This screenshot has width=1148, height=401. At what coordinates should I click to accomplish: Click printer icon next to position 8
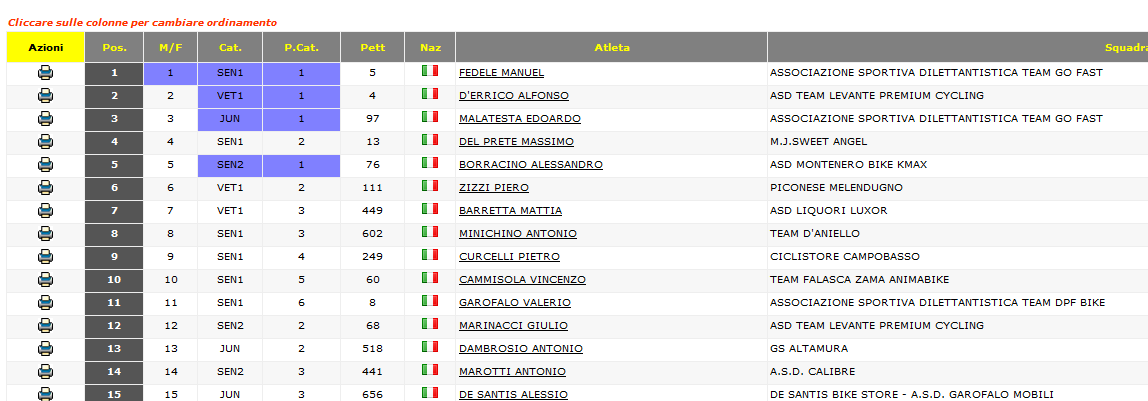point(45,233)
